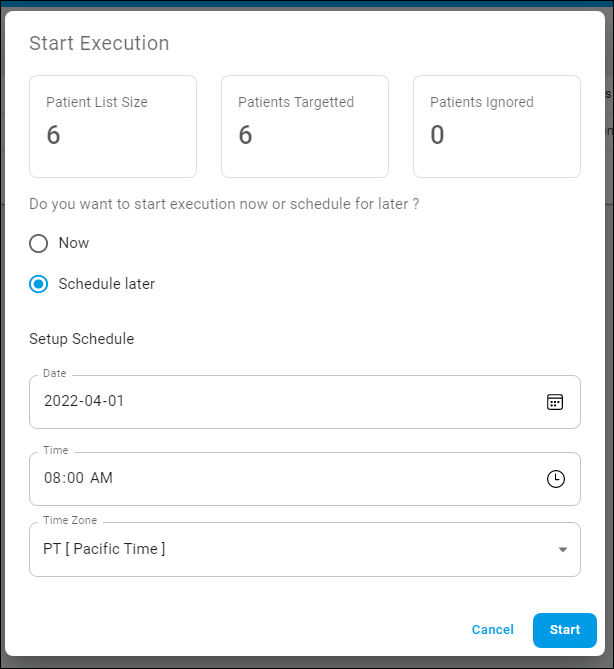Select the Now radio option
Viewport: 614px width, 669px height.
[38, 243]
